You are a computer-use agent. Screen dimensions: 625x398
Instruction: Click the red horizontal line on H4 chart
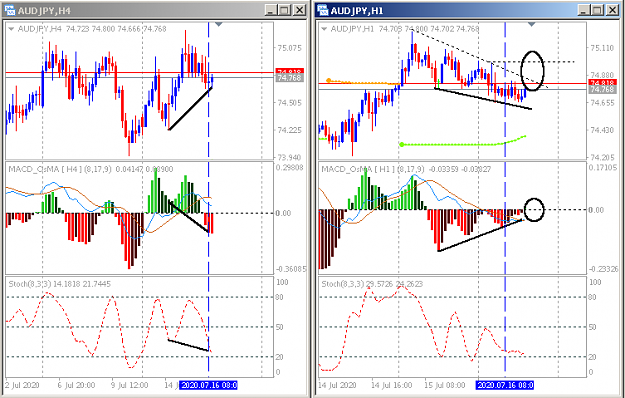[140, 73]
